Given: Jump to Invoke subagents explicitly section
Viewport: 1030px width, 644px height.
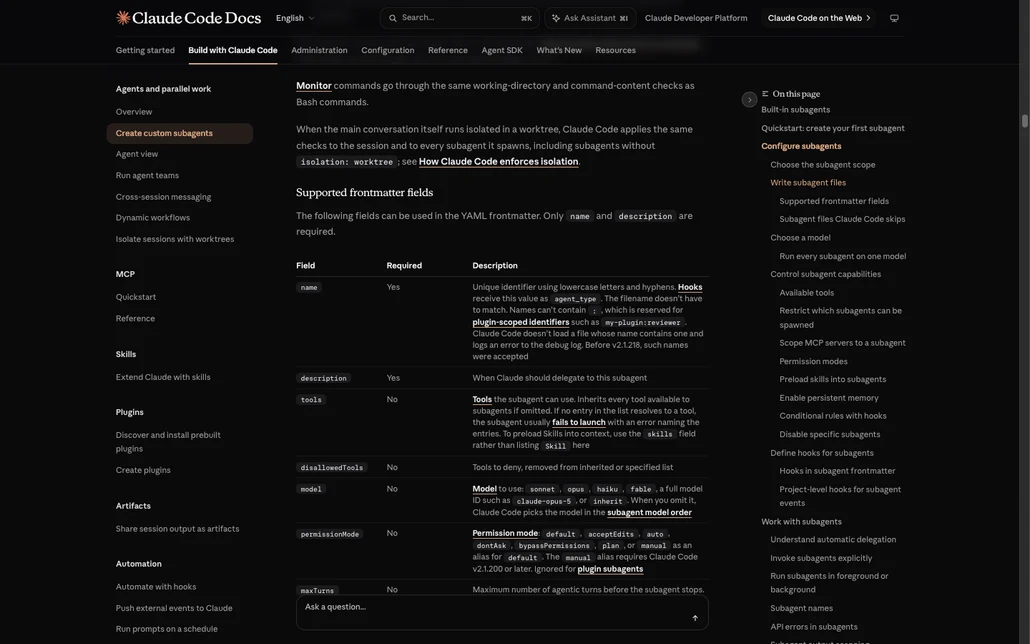Looking at the screenshot, I should pos(821,558).
